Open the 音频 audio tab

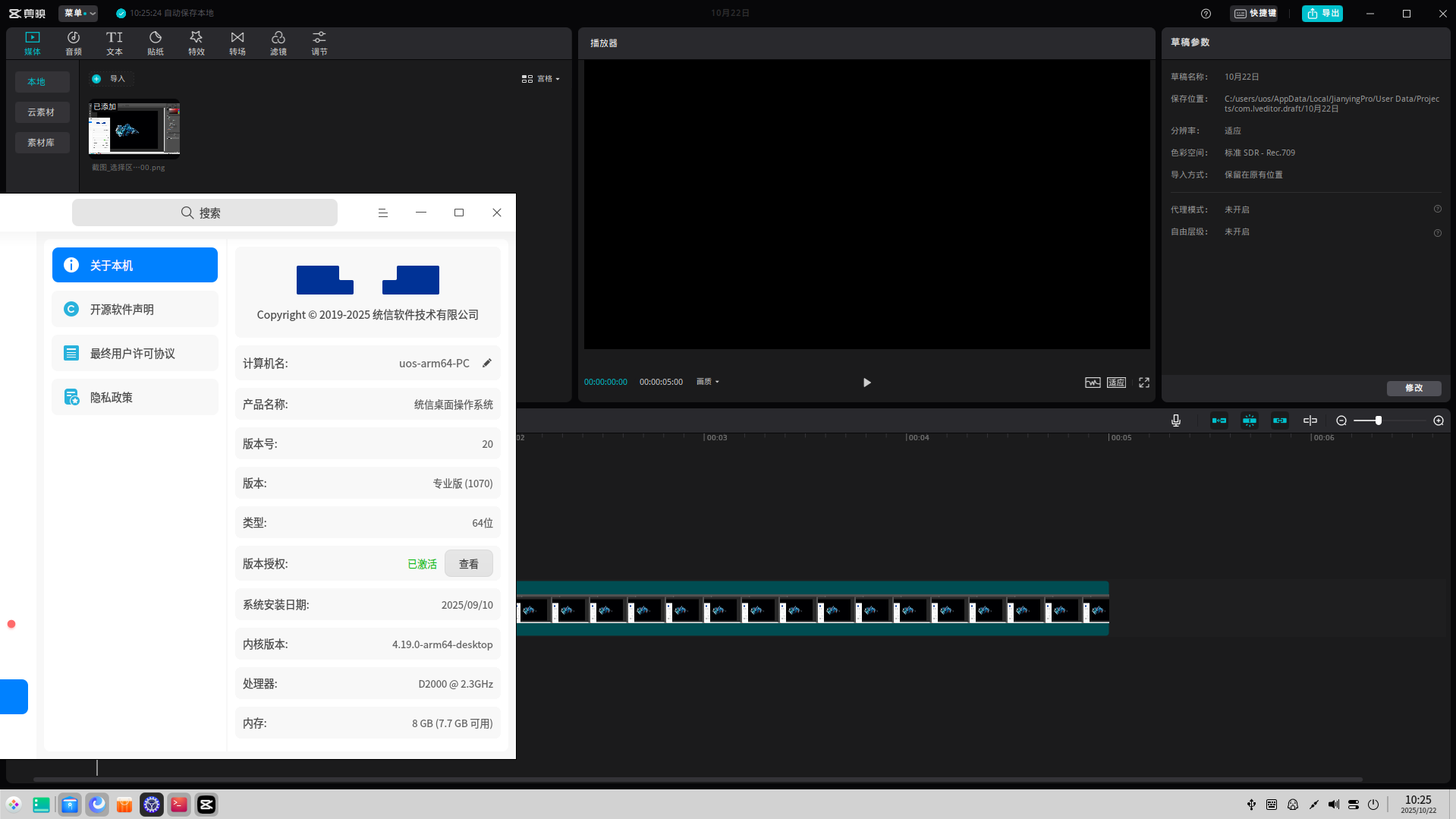click(74, 43)
